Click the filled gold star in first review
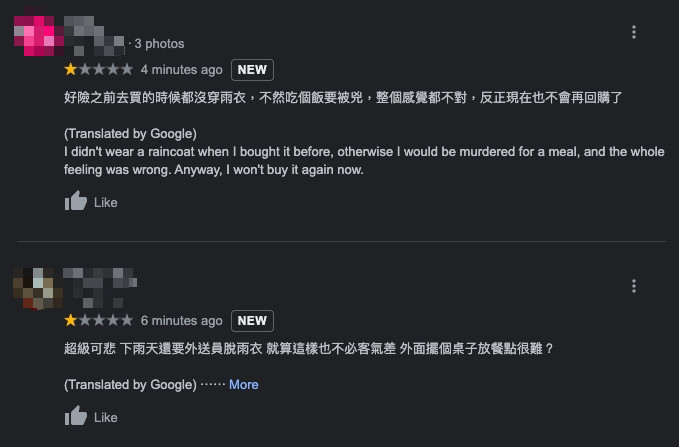Viewport: 679px width, 447px height. click(x=71, y=70)
